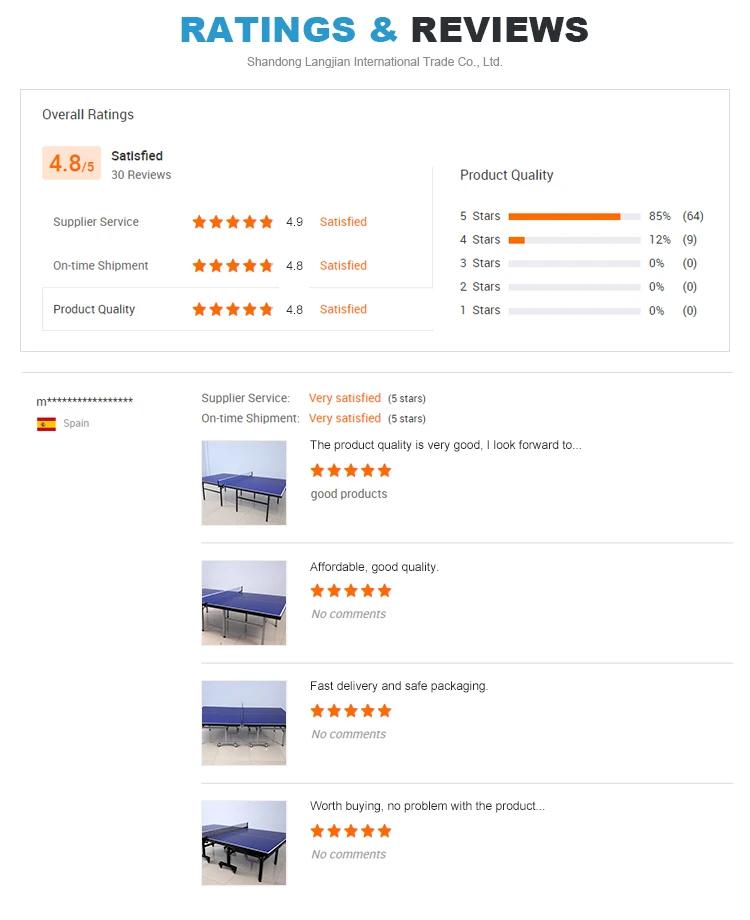The image size is (750, 920).
Task: Open fourth review's folded table thumbnail
Action: [x=244, y=843]
